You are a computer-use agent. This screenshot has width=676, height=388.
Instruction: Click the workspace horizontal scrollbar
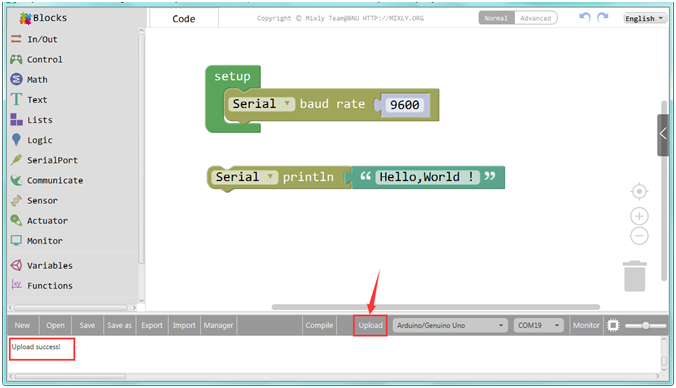coord(435,307)
